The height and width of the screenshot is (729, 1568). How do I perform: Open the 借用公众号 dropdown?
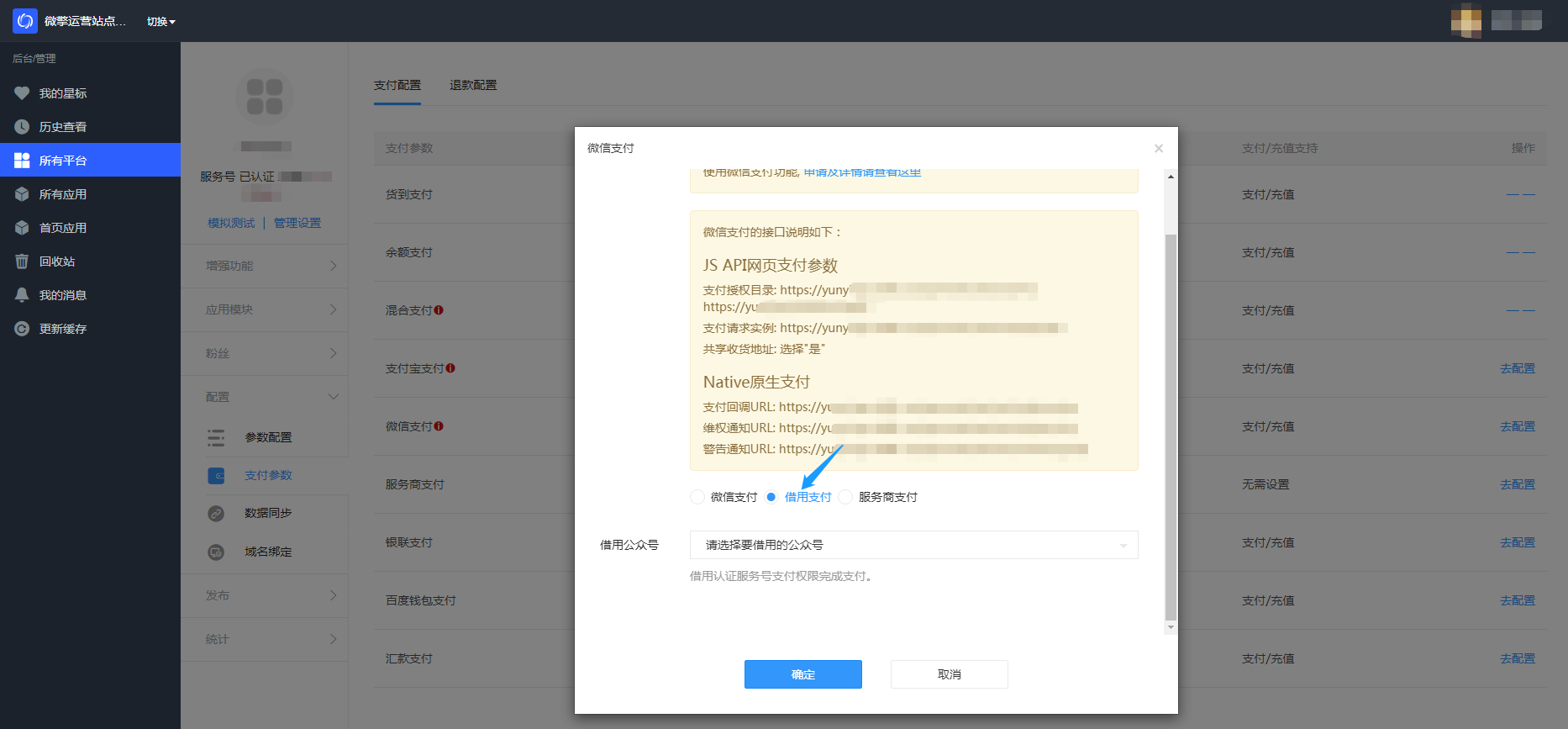pyautogui.click(x=914, y=545)
